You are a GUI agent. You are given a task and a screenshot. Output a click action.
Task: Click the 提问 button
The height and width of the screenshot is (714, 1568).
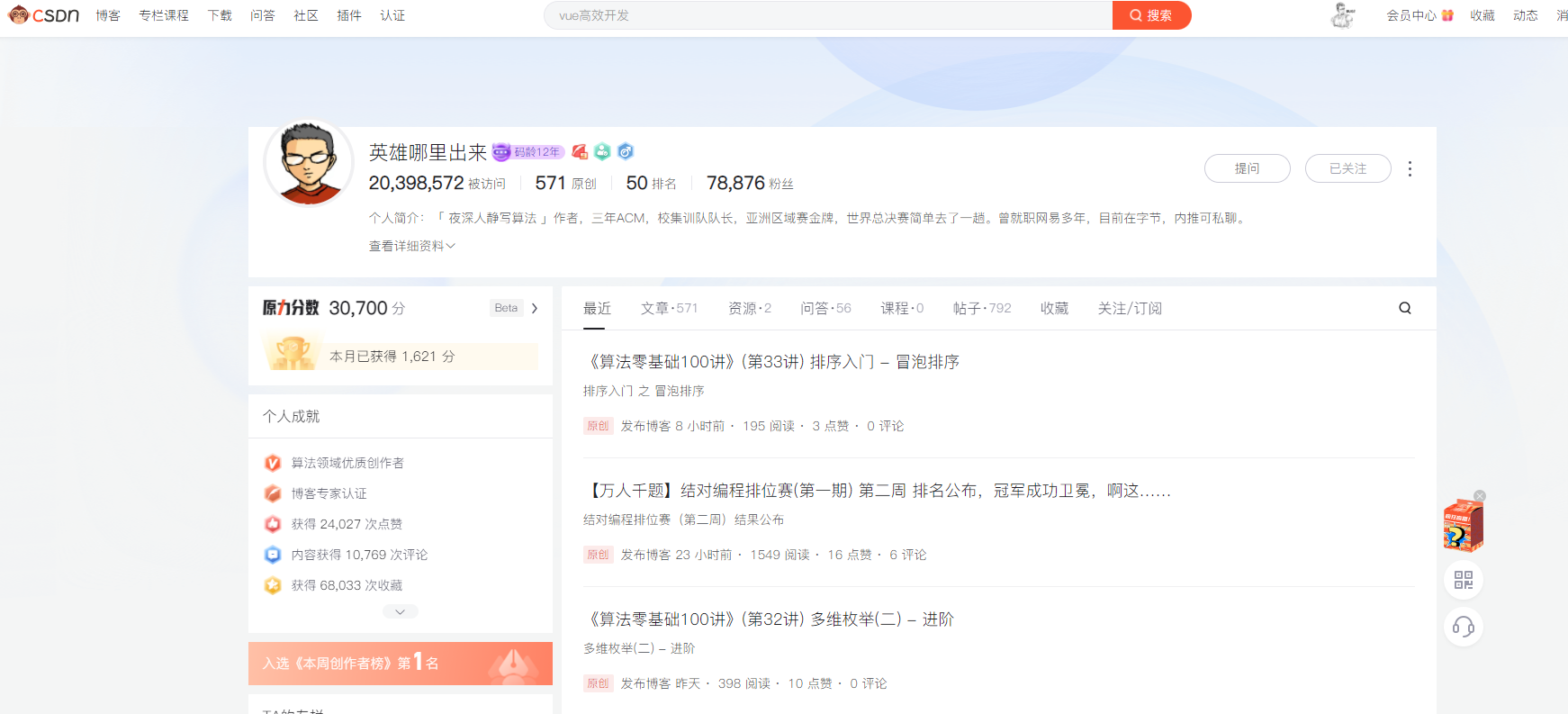(1248, 168)
